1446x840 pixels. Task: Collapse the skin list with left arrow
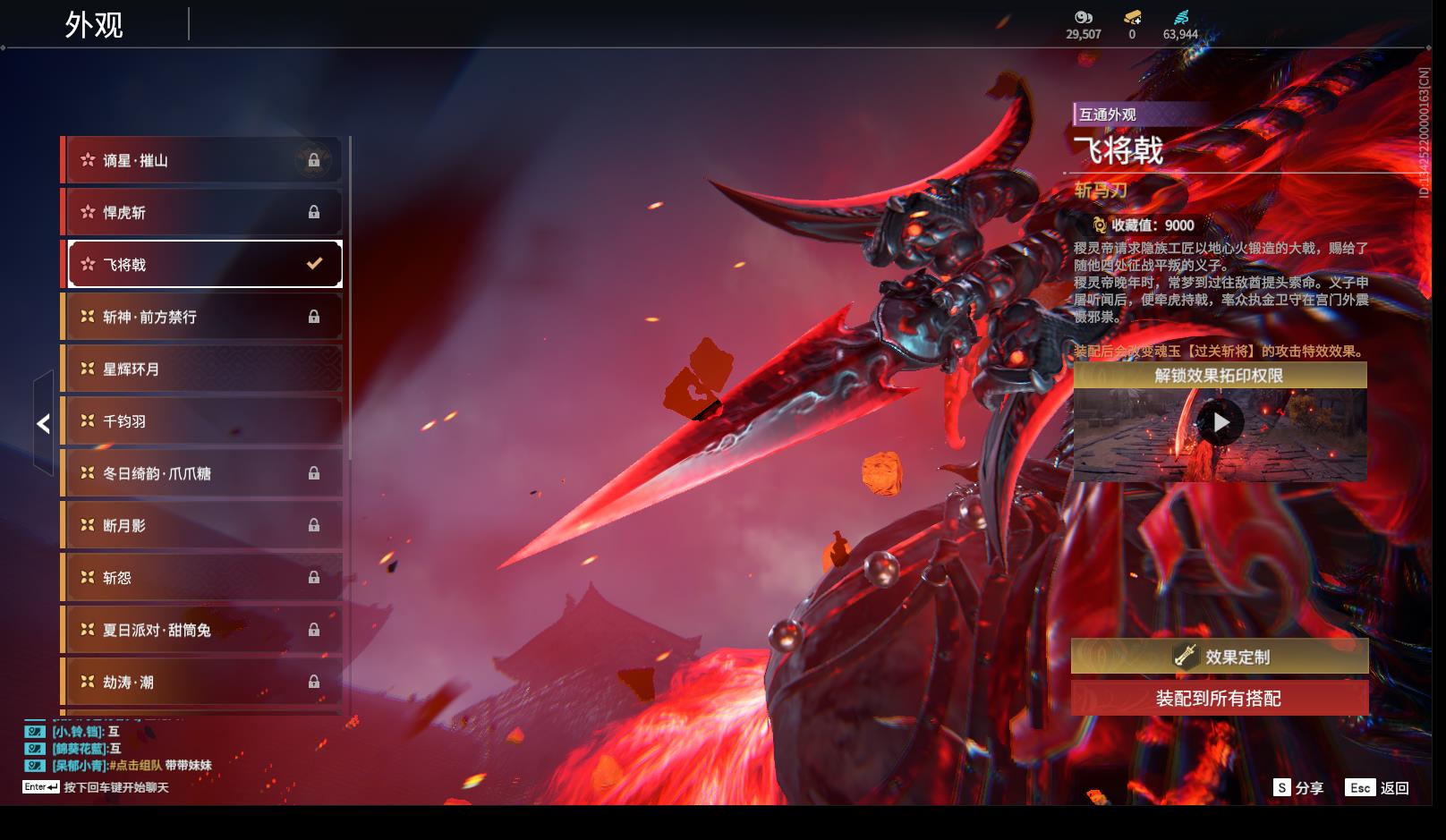coord(43,423)
